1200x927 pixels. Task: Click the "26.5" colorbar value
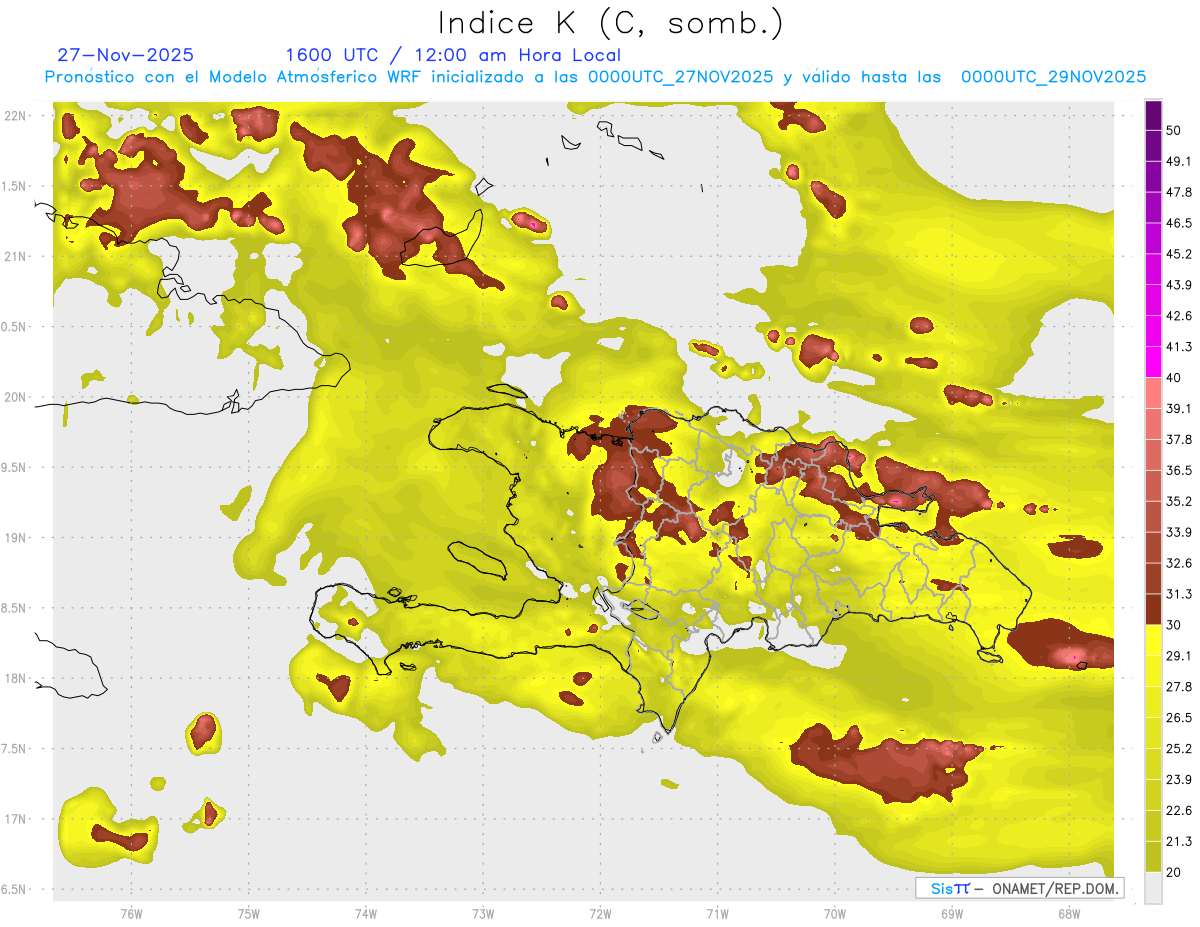(x=1179, y=718)
